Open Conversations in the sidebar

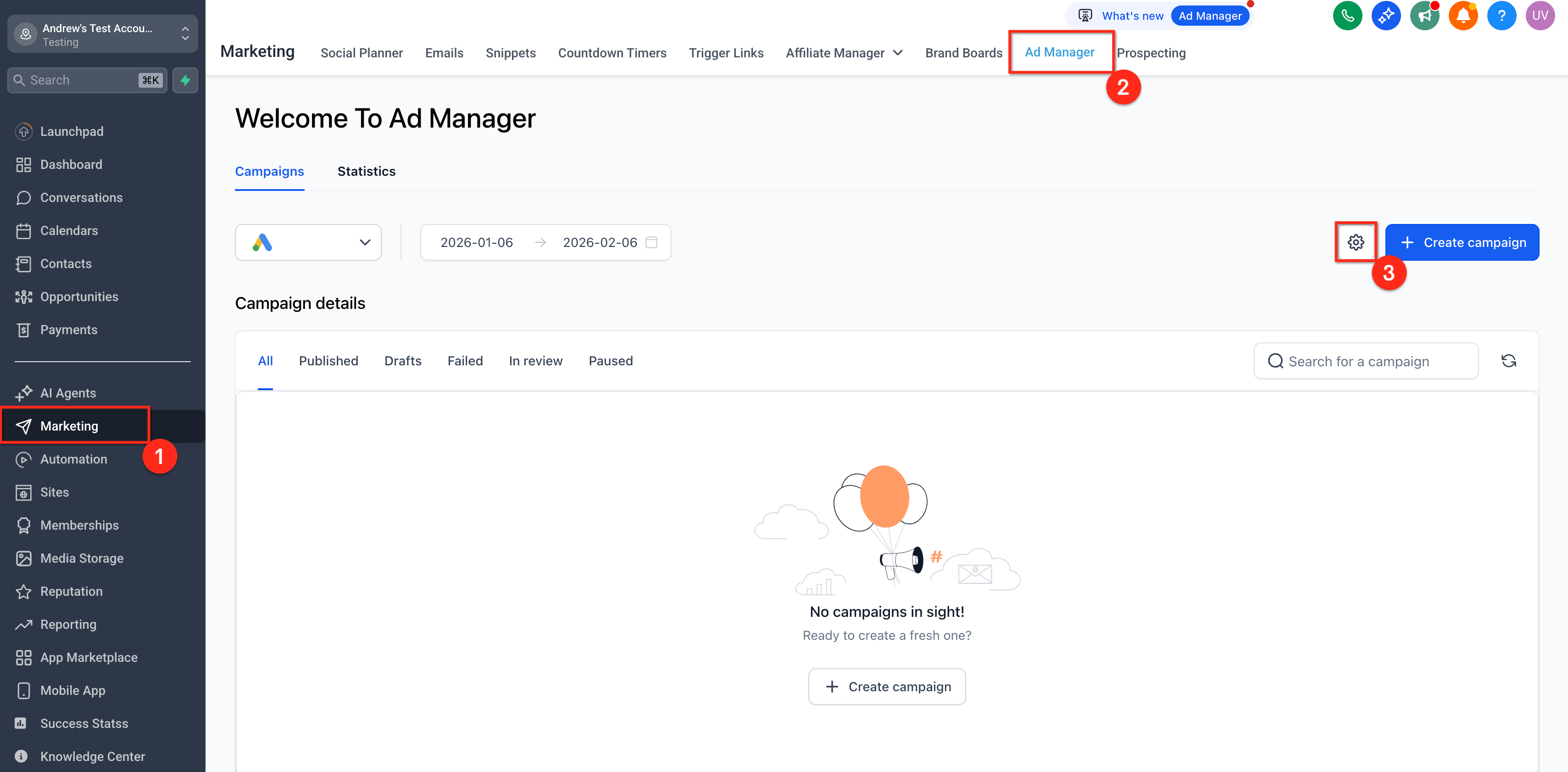click(x=81, y=197)
